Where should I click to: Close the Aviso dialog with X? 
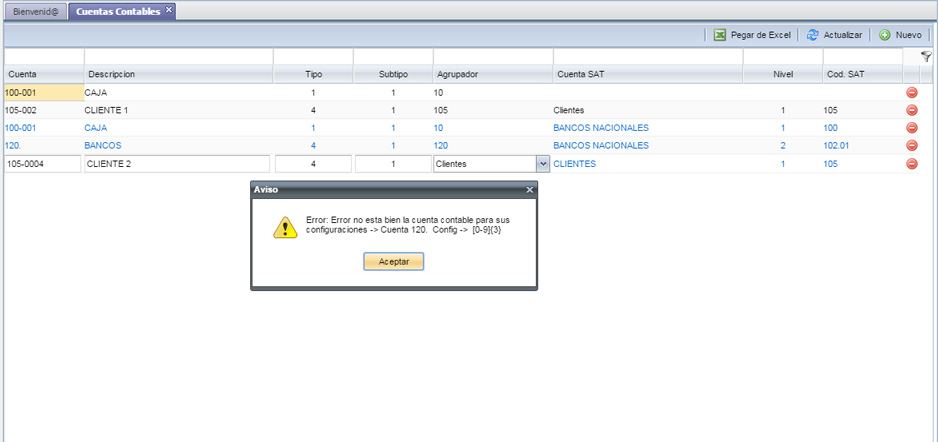pos(529,189)
